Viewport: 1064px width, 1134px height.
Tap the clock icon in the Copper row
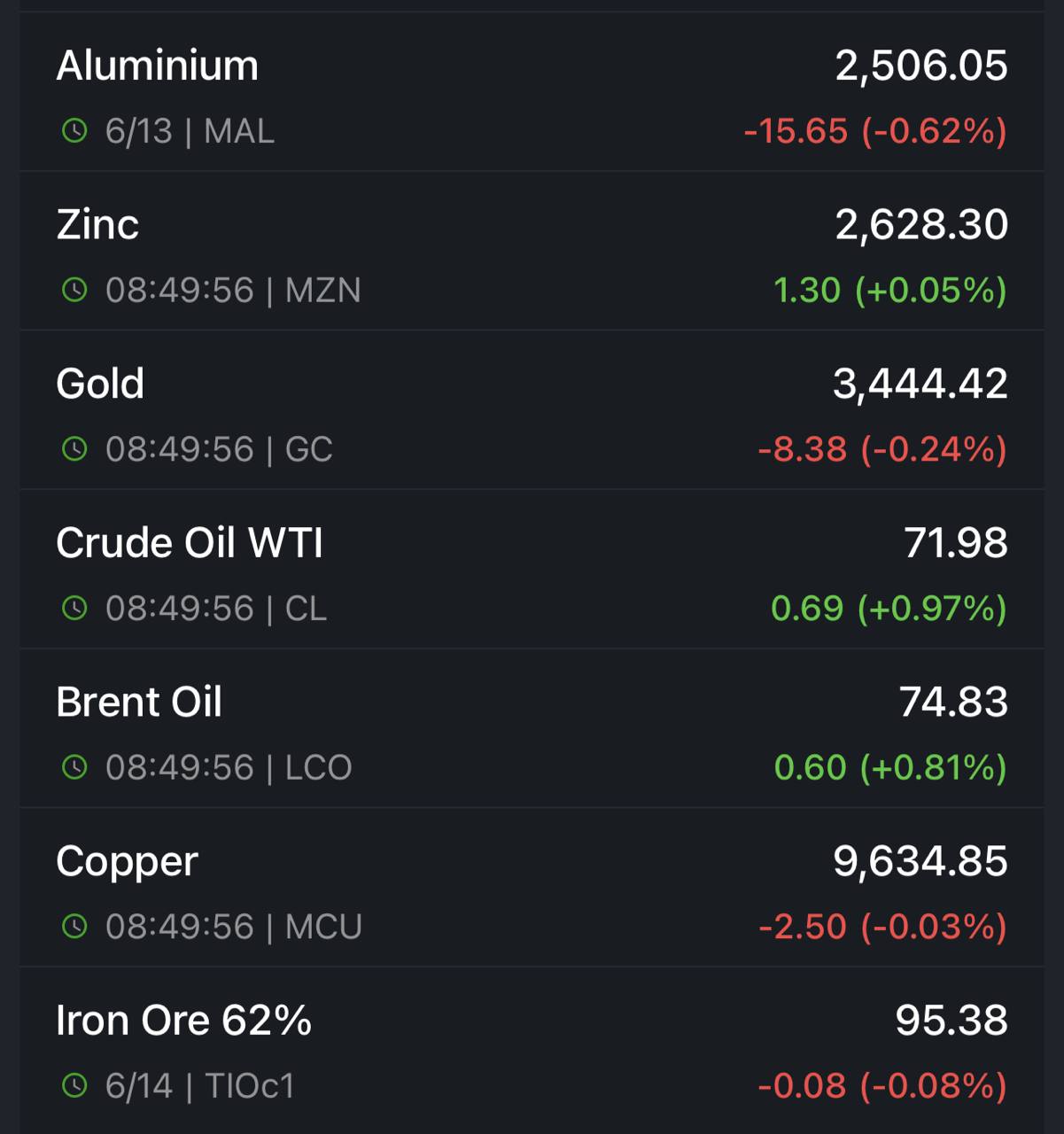74,927
